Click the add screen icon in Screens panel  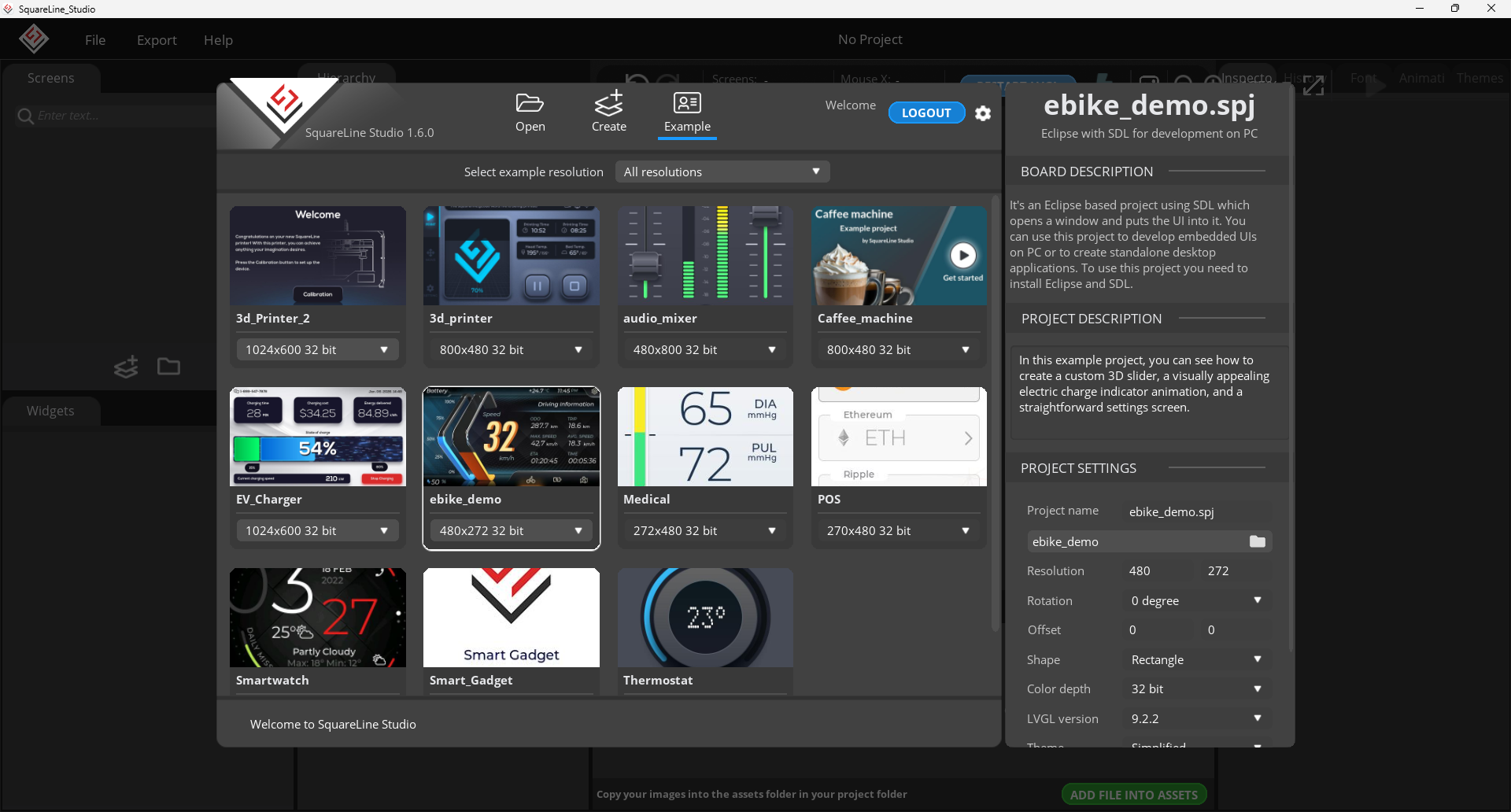click(126, 367)
